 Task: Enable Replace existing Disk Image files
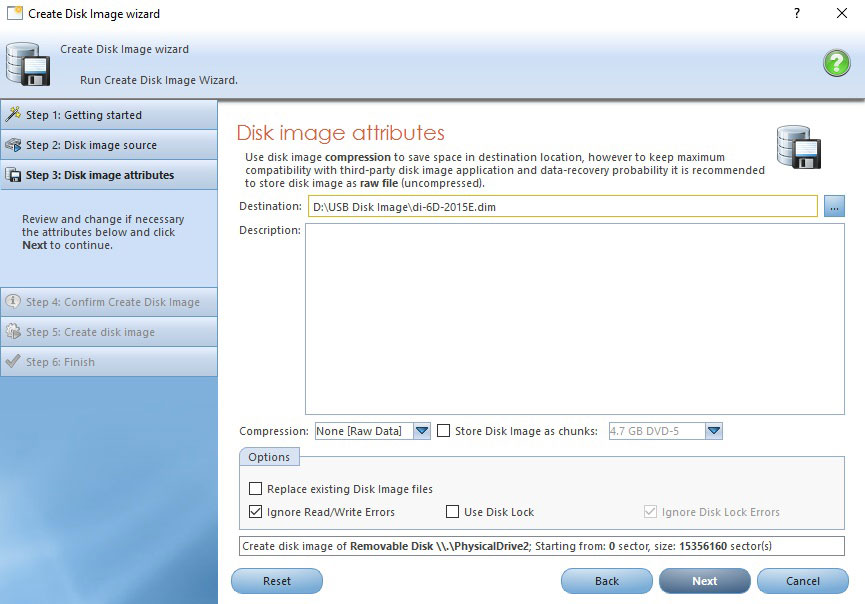point(256,489)
